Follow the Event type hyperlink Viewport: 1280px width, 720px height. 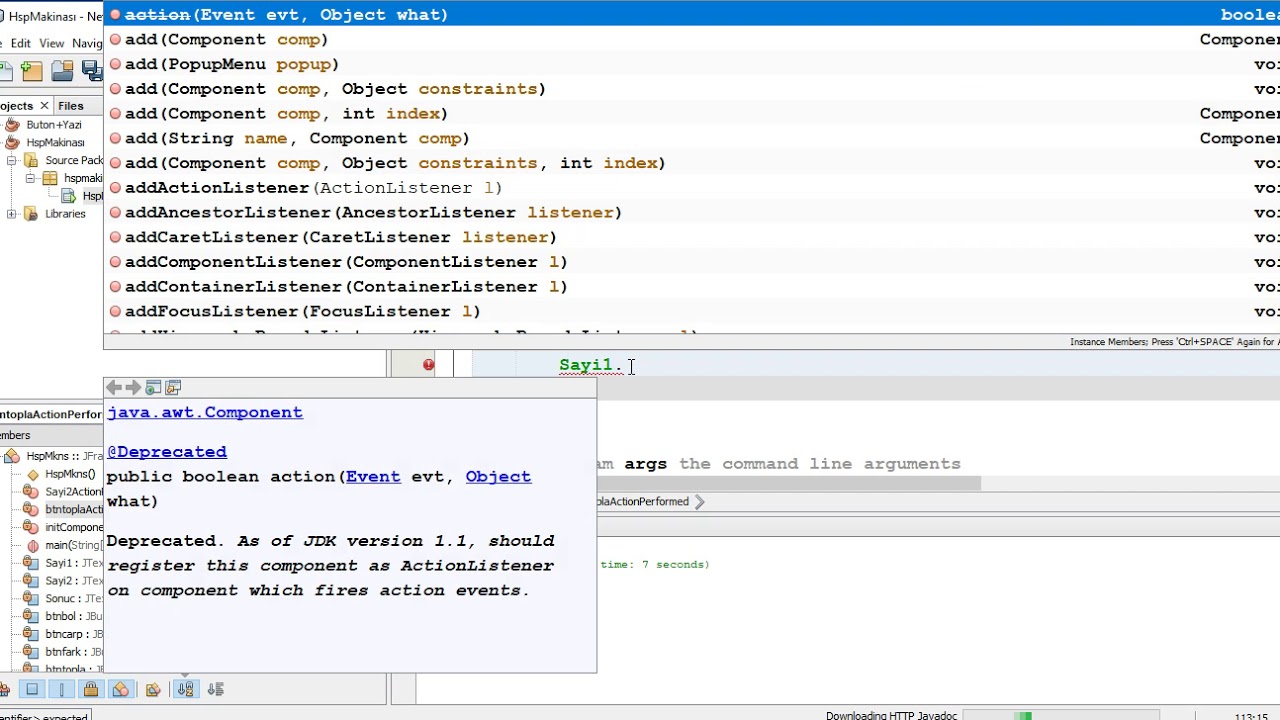[373, 477]
